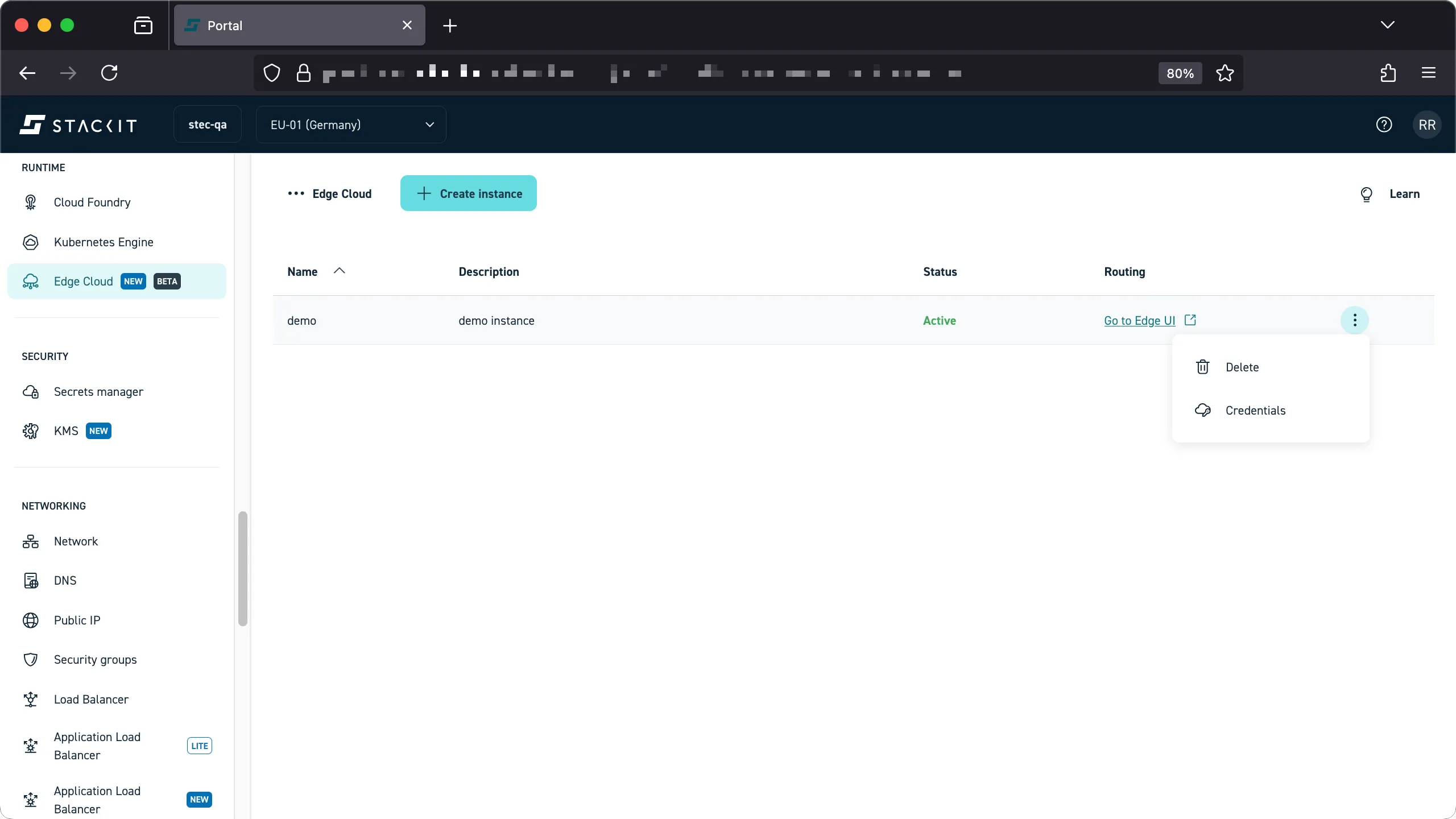The image size is (1456, 819).
Task: Open Kubernetes Engine from the sidebar
Action: (x=104, y=242)
